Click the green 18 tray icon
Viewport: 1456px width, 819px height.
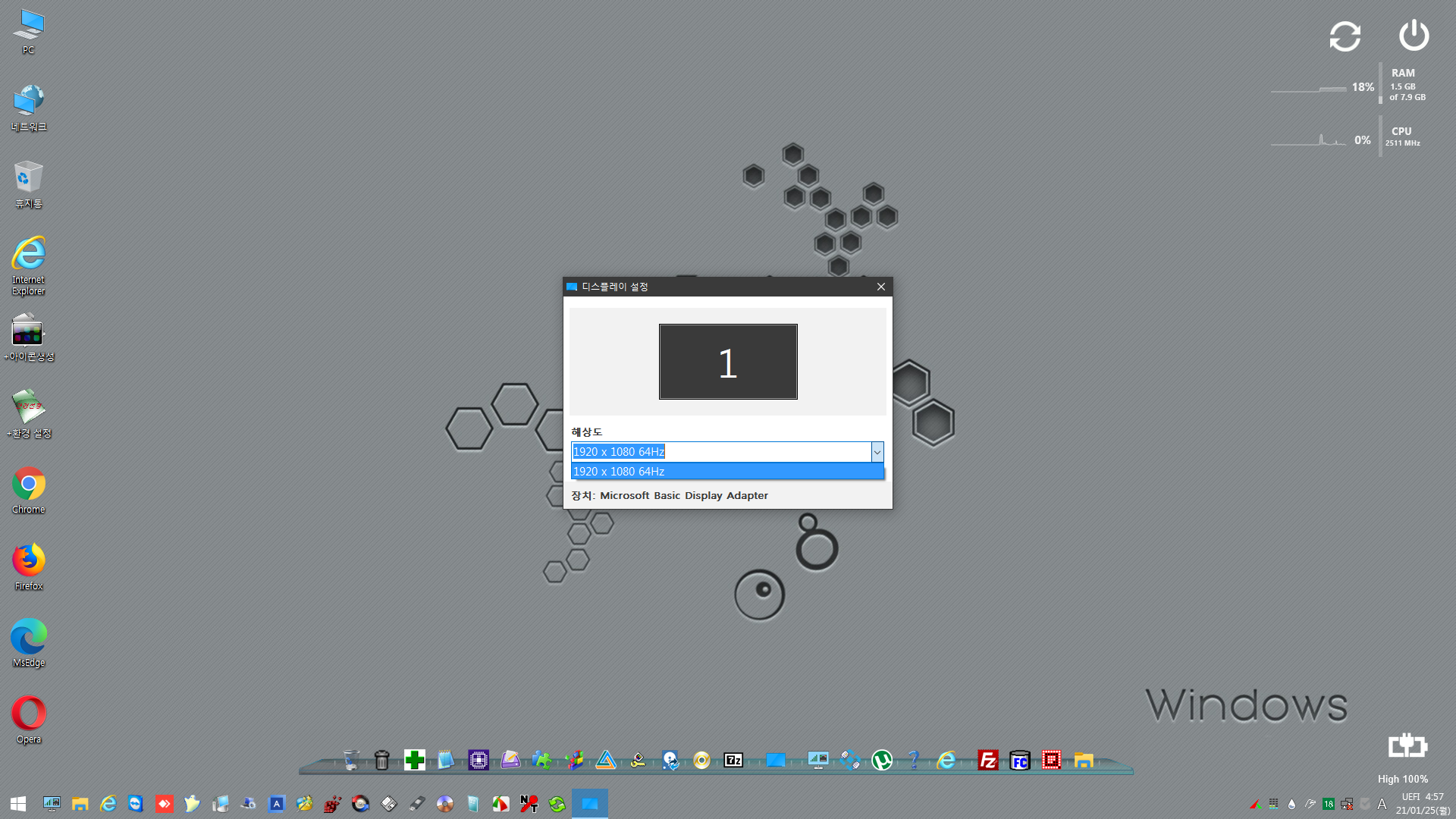pos(1329,804)
